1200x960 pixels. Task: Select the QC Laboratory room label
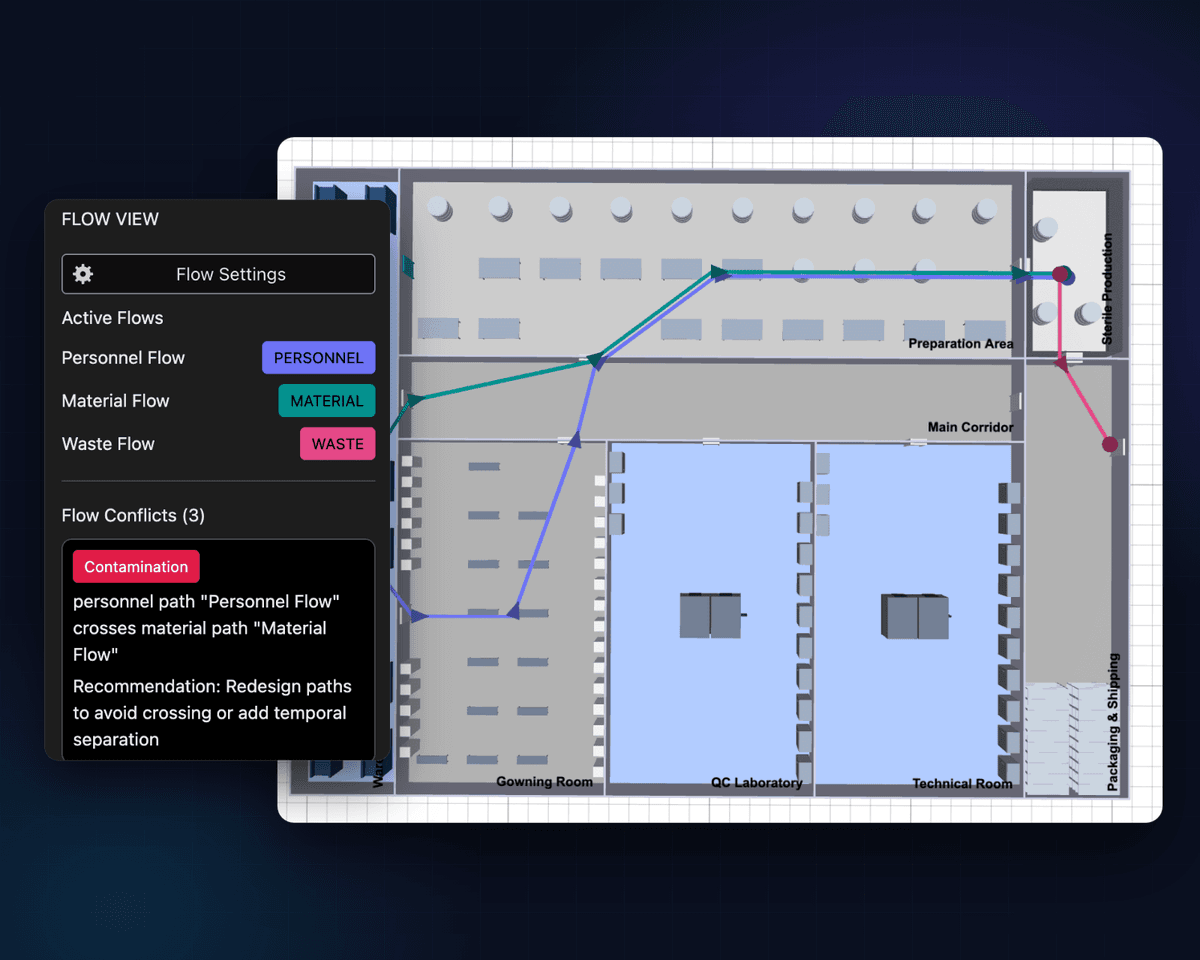pos(756,783)
